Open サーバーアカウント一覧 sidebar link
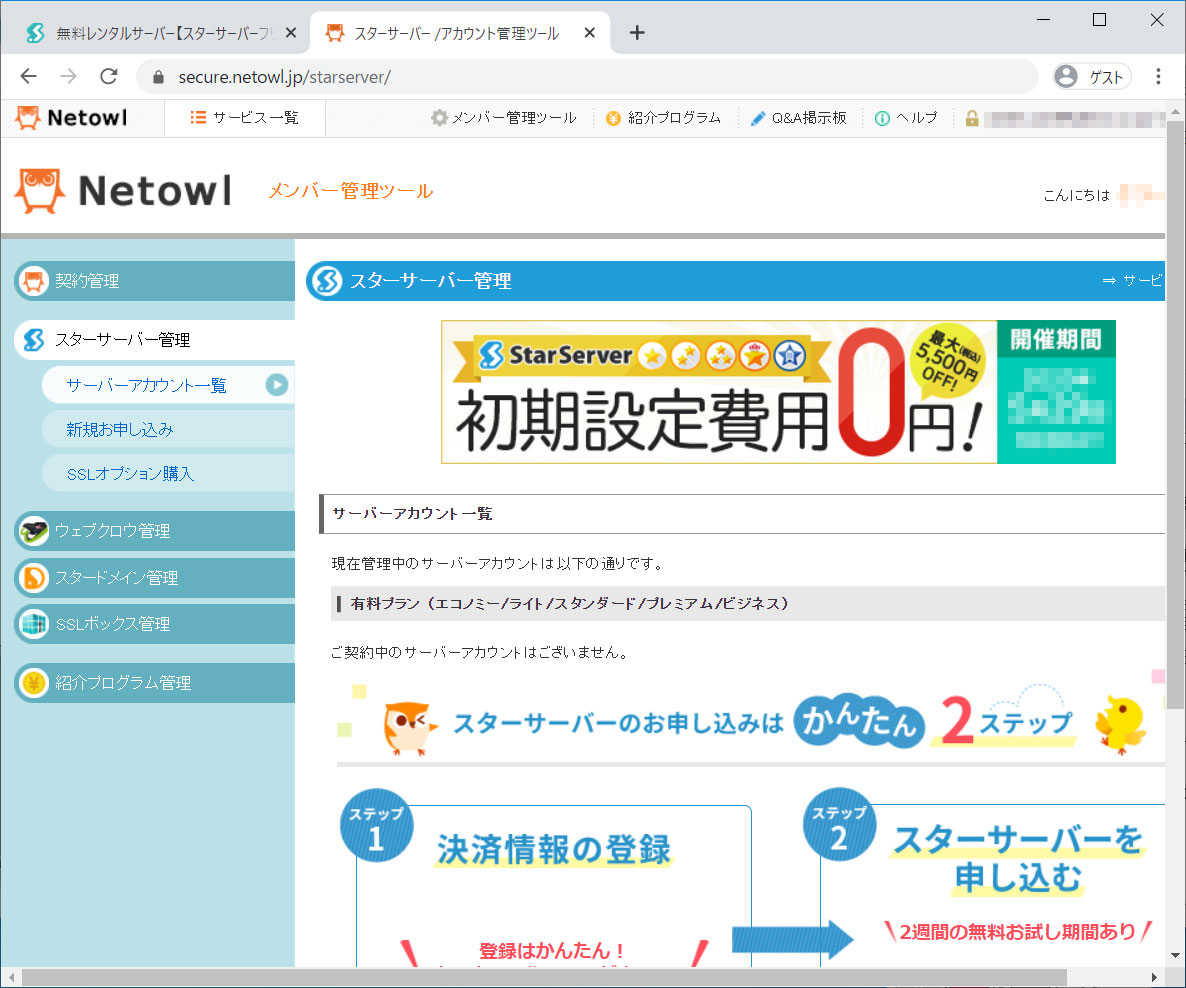 coord(146,385)
